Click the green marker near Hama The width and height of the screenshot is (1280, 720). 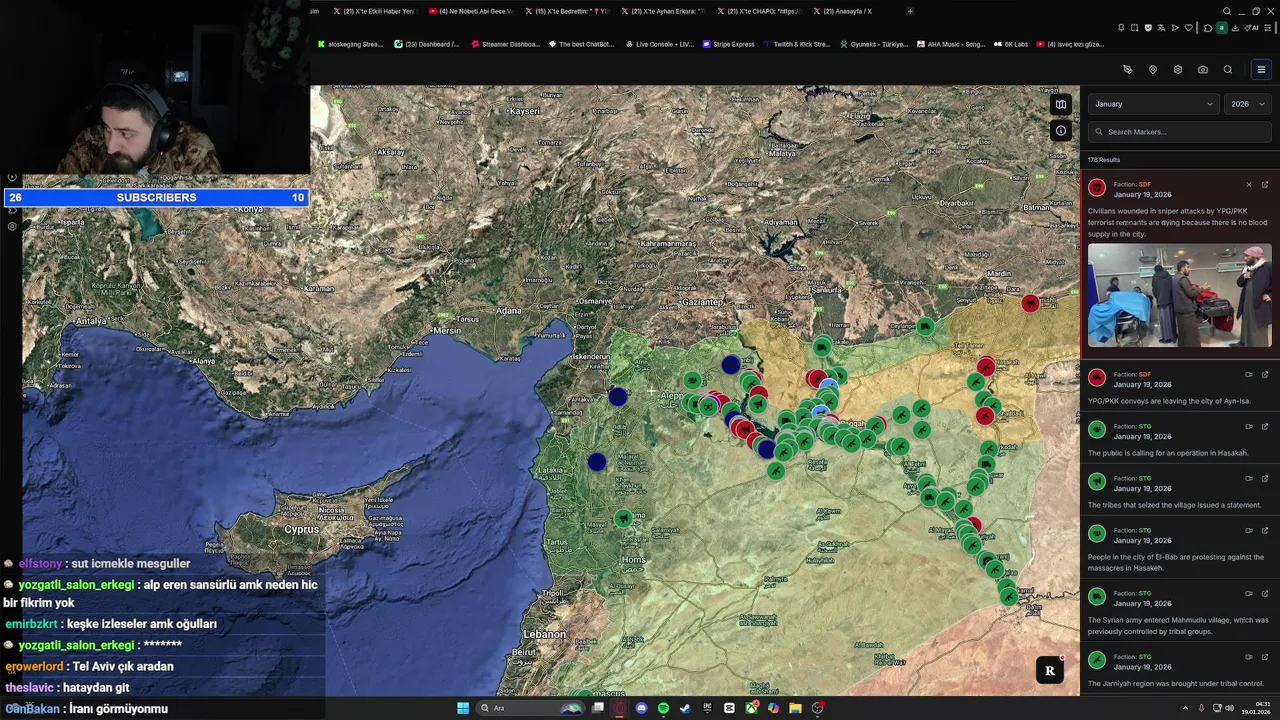(624, 518)
